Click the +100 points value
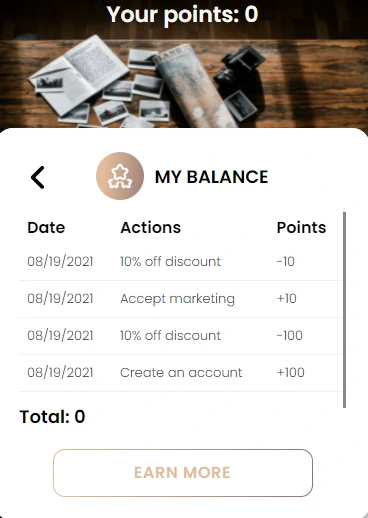 point(291,373)
